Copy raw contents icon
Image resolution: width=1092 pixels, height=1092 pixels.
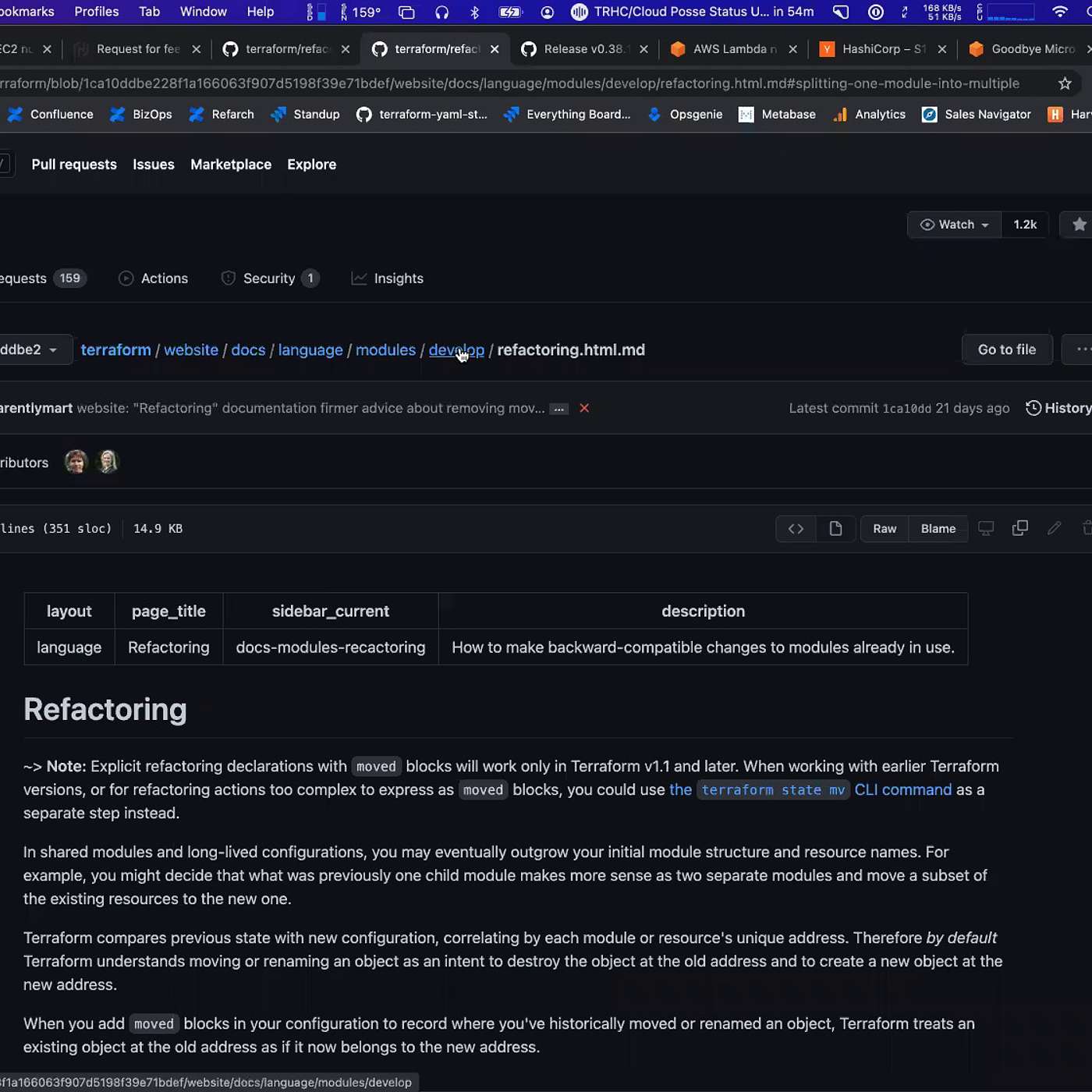[1019, 529]
